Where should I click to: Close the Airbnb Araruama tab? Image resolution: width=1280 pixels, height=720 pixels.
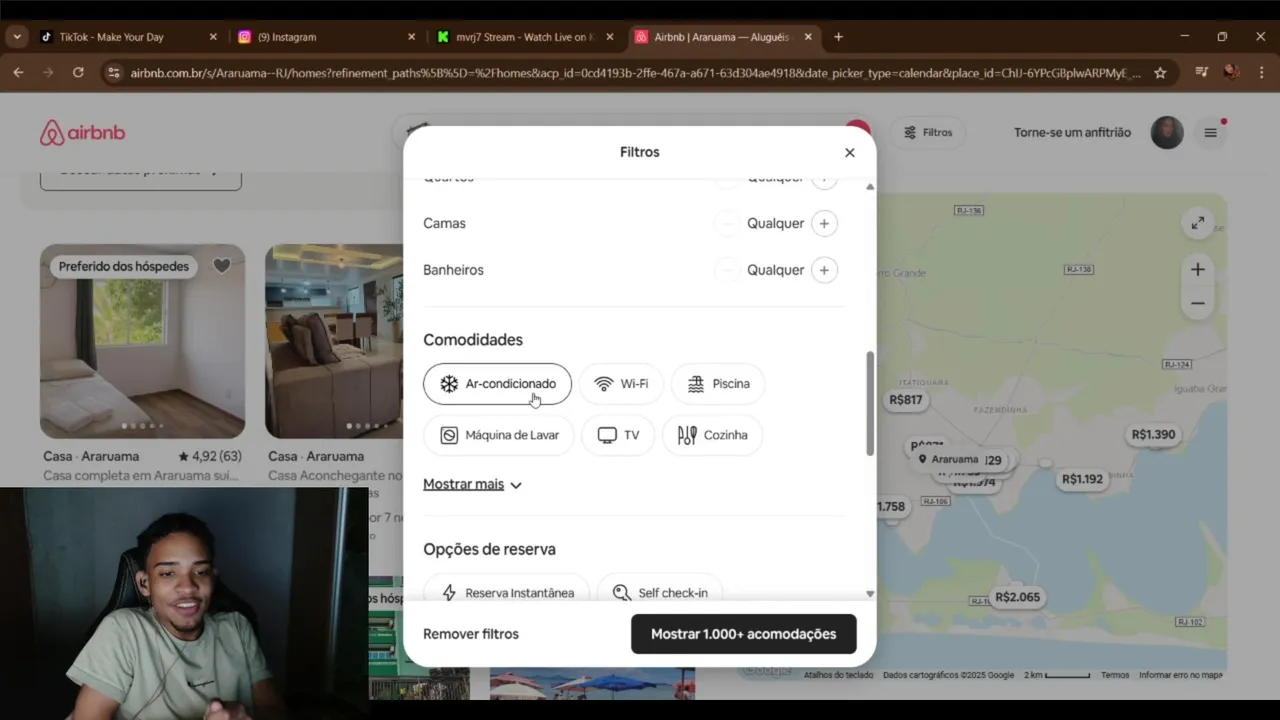[x=808, y=37]
